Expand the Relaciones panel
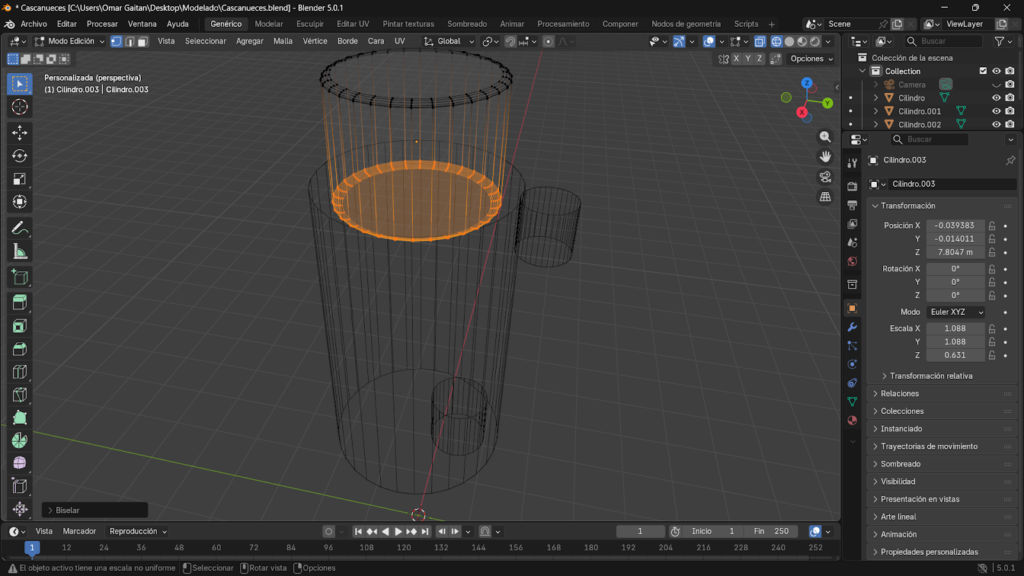This screenshot has width=1024, height=576. [900, 394]
